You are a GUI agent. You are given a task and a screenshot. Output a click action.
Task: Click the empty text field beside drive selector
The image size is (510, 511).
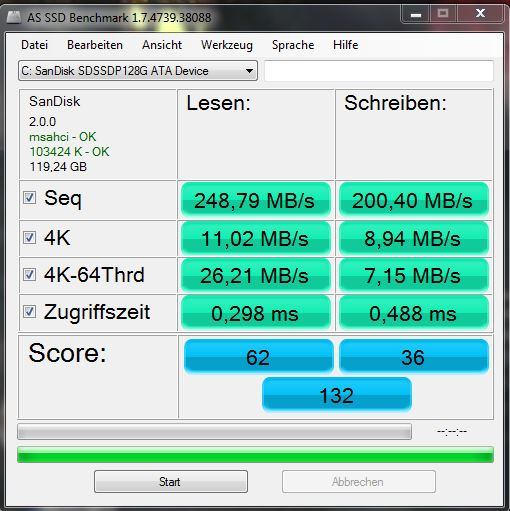click(x=379, y=71)
